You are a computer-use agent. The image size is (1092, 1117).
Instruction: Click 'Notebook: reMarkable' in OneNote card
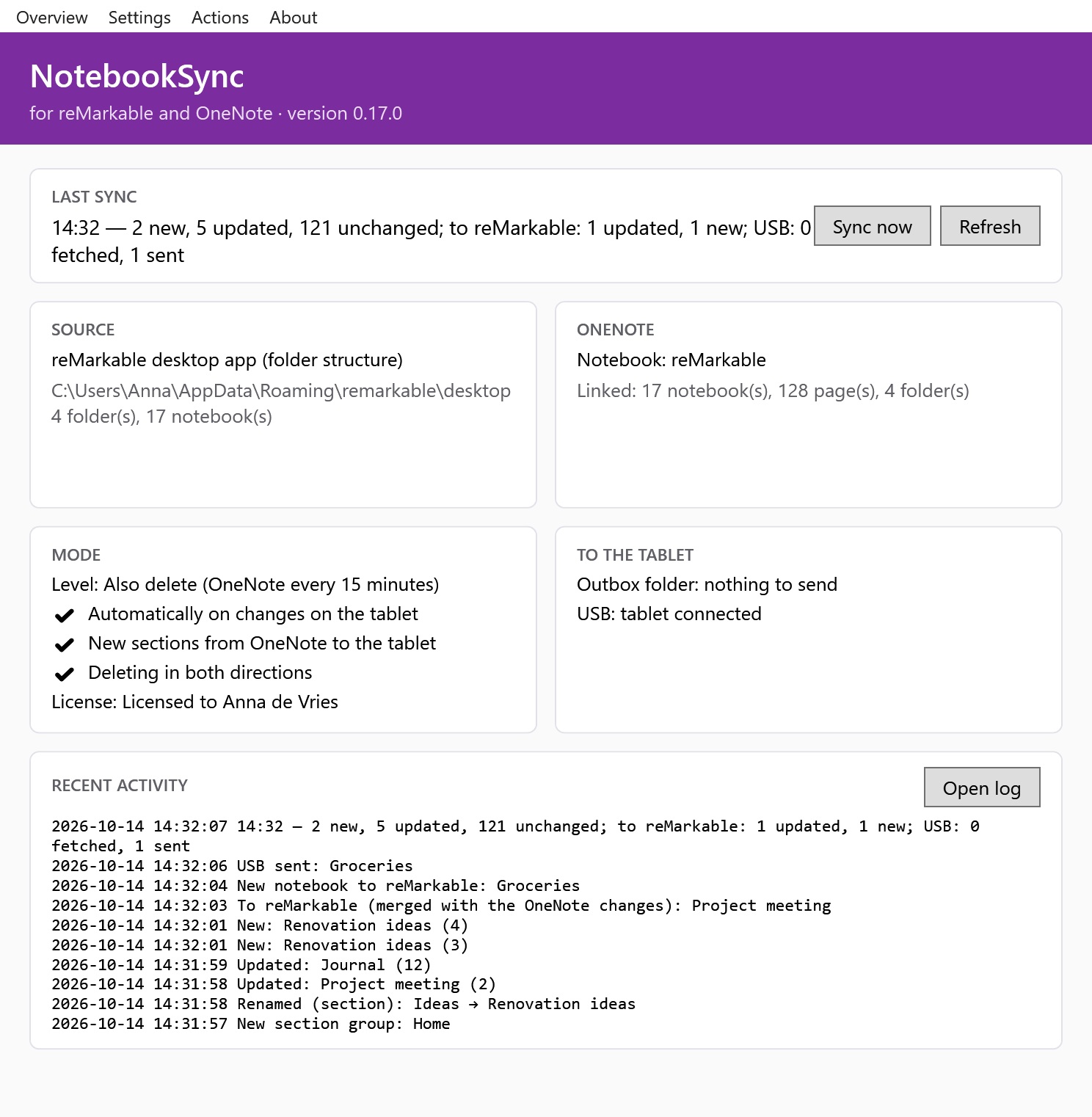(x=671, y=360)
